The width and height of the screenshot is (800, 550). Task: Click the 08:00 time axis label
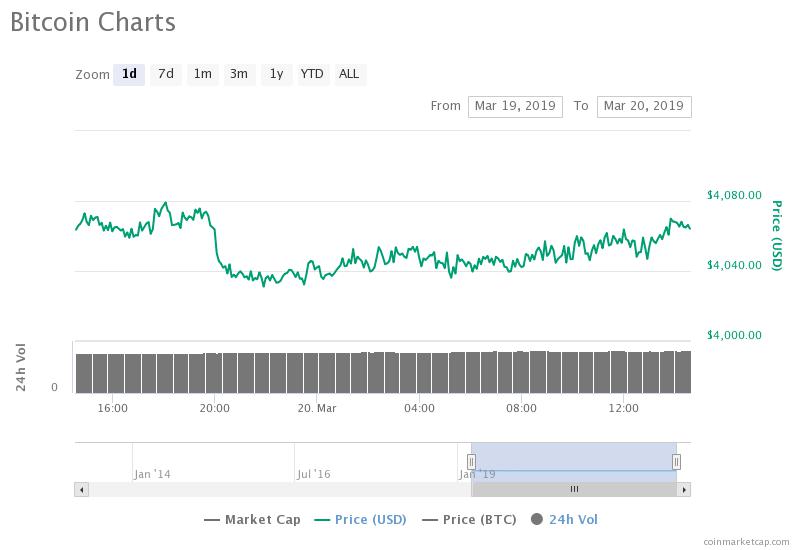(x=521, y=408)
